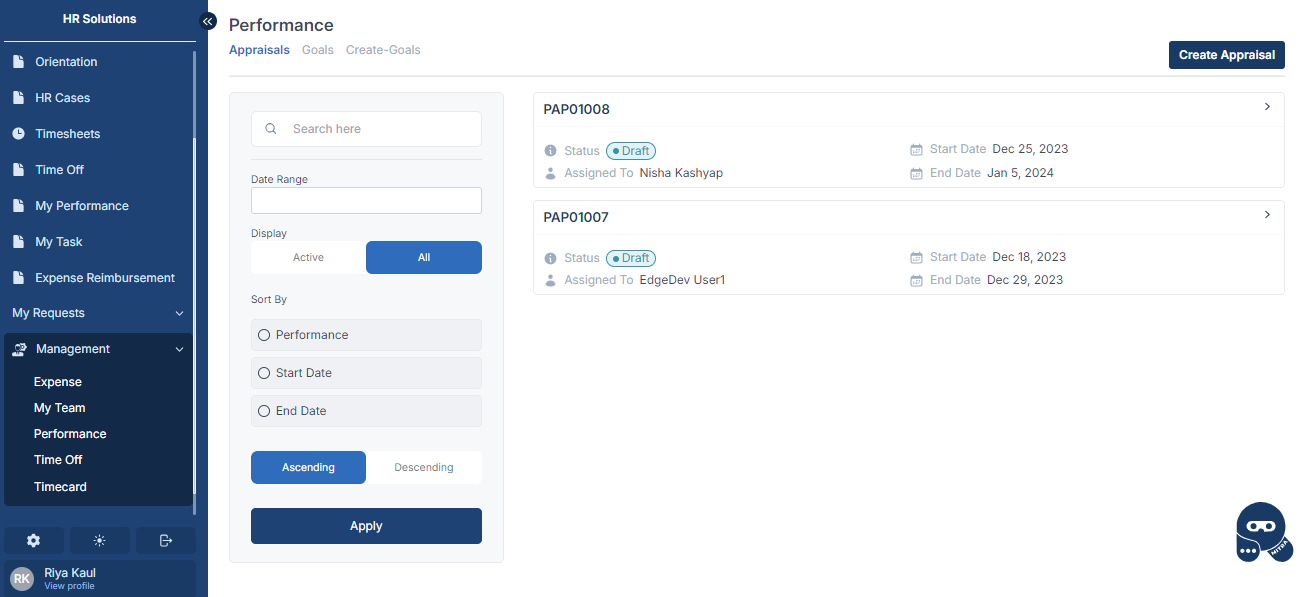Open the Miyaa chatbot assistant icon
Viewport: 1302px width, 597px height.
tap(1262, 533)
